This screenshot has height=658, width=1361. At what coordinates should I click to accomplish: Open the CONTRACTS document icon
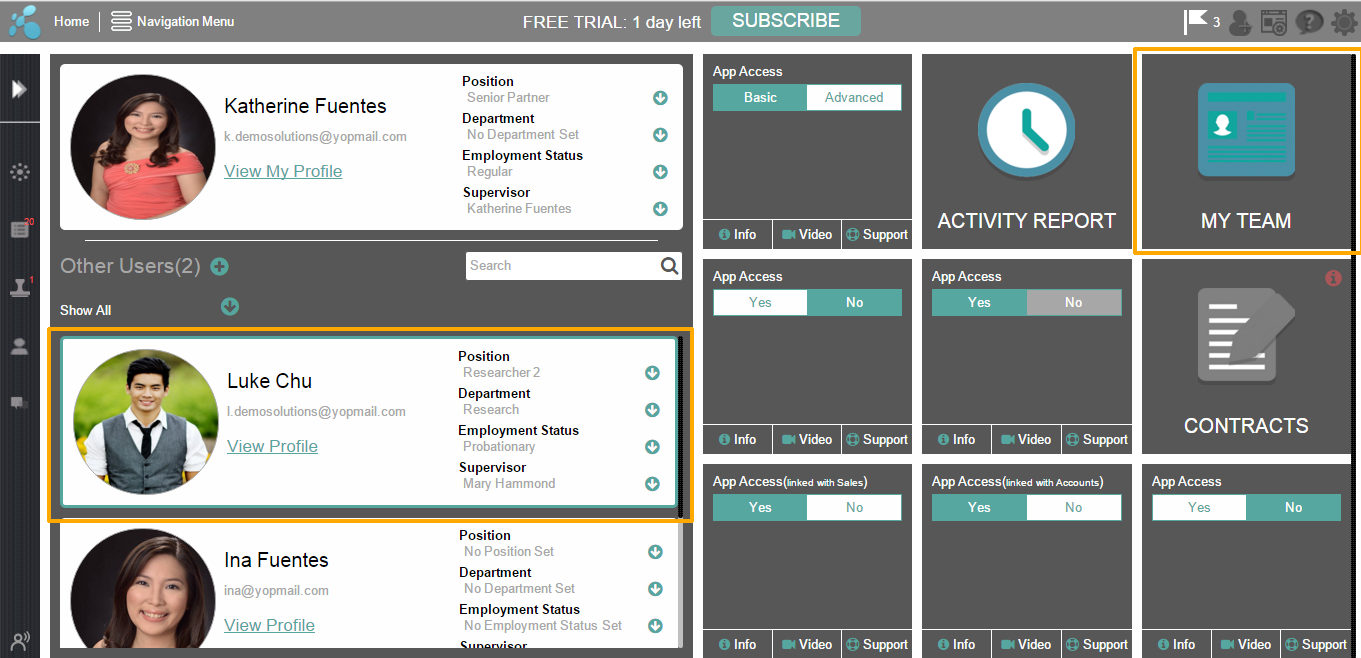[x=1246, y=336]
